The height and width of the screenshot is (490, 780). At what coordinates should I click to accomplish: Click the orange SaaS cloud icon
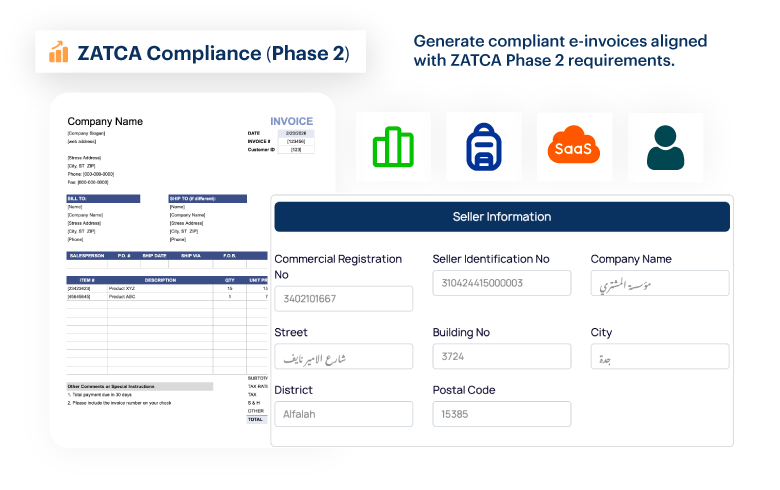(574, 145)
